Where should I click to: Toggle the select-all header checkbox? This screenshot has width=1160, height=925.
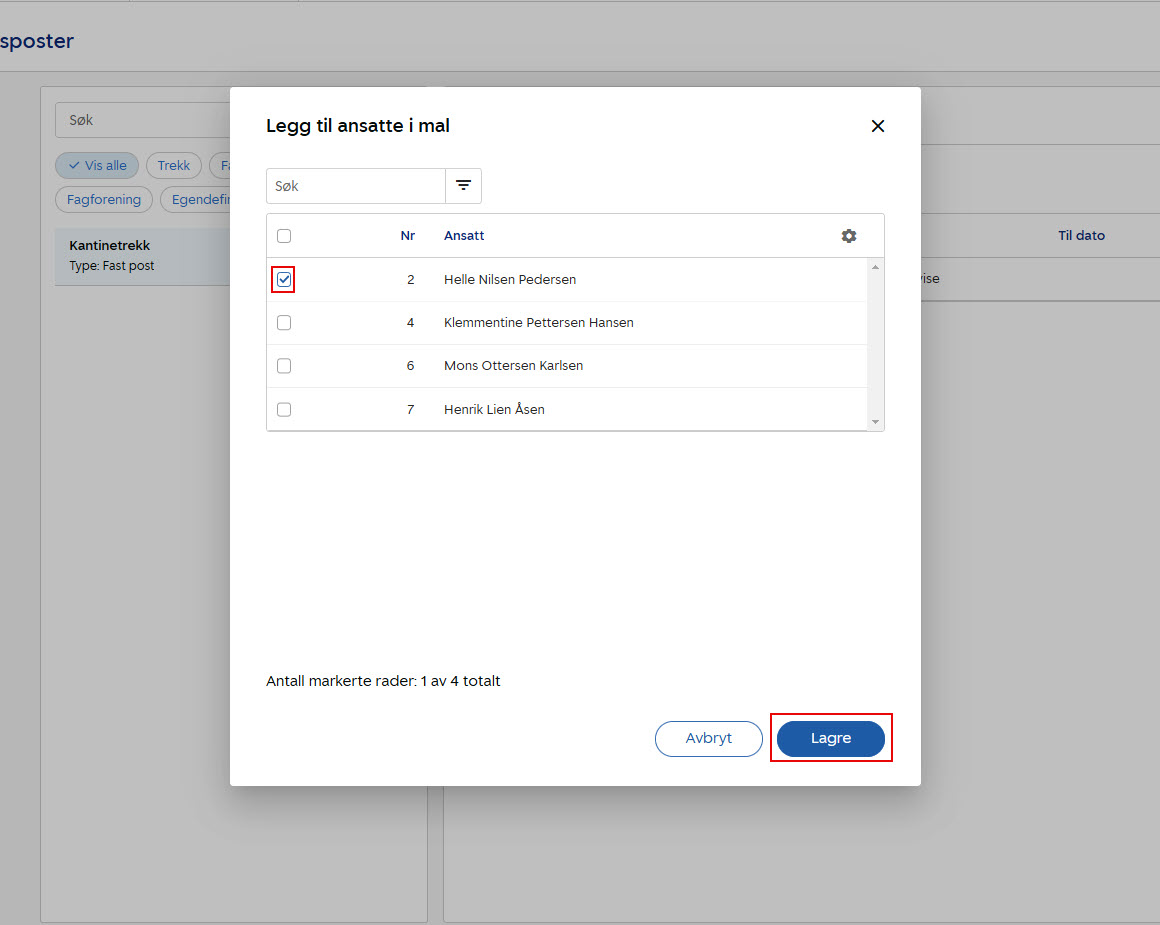click(284, 236)
